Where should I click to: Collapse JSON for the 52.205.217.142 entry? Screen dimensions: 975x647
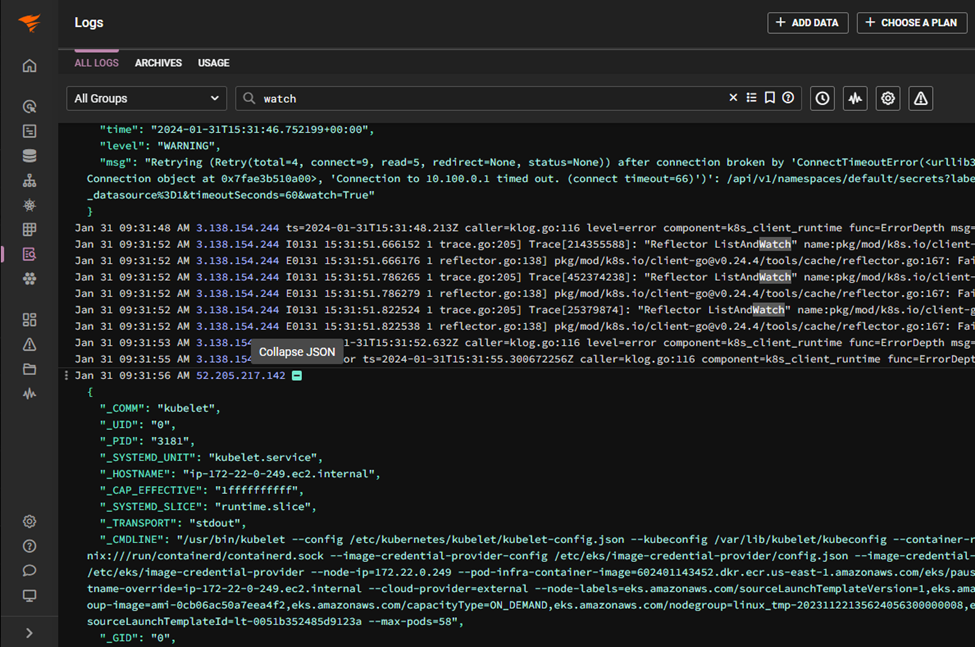(x=297, y=375)
